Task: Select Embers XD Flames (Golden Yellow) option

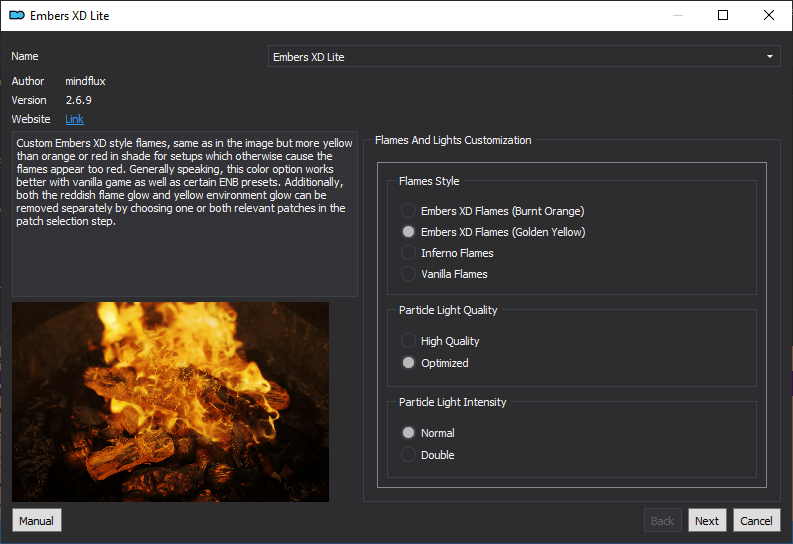Action: point(493,232)
